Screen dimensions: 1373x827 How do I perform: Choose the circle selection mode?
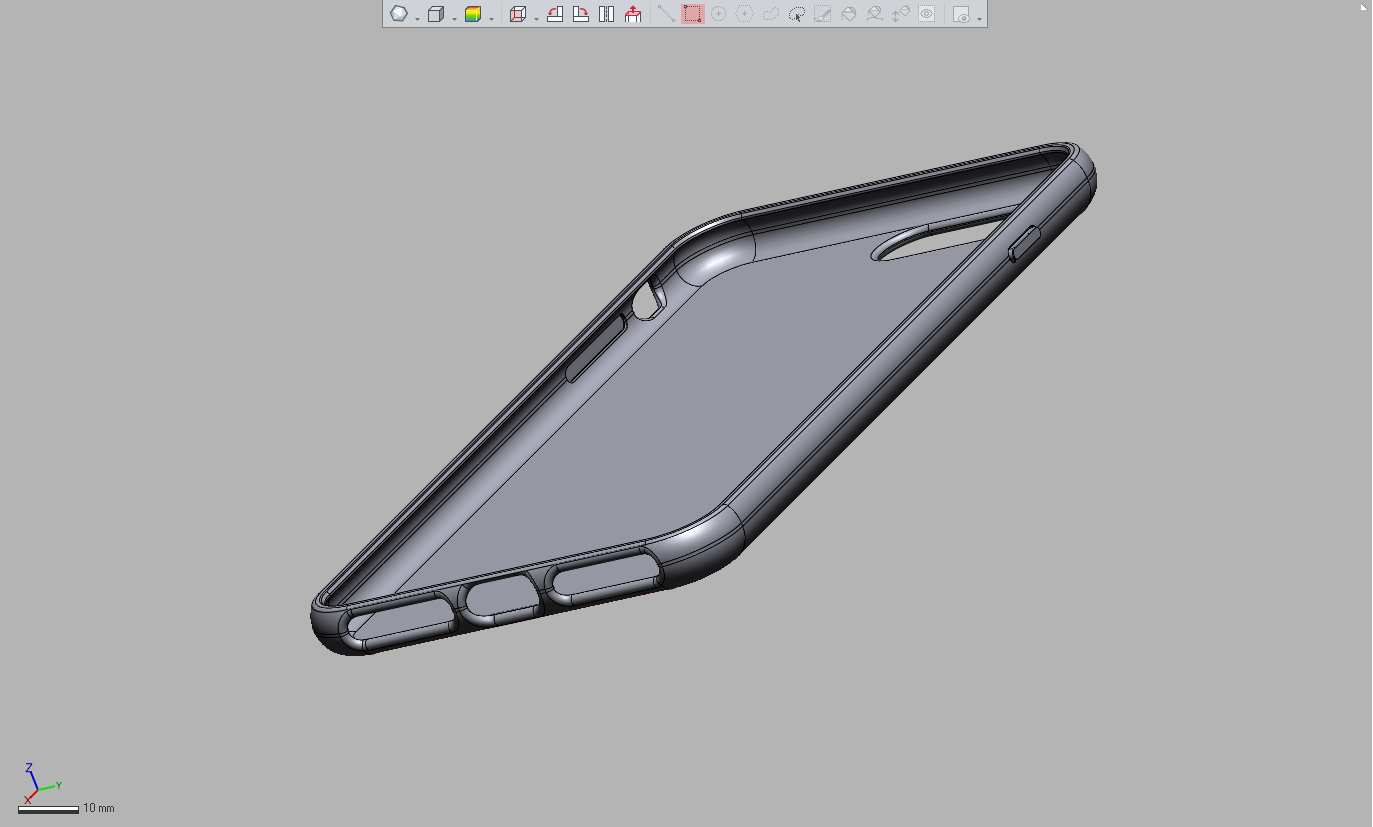click(x=718, y=14)
